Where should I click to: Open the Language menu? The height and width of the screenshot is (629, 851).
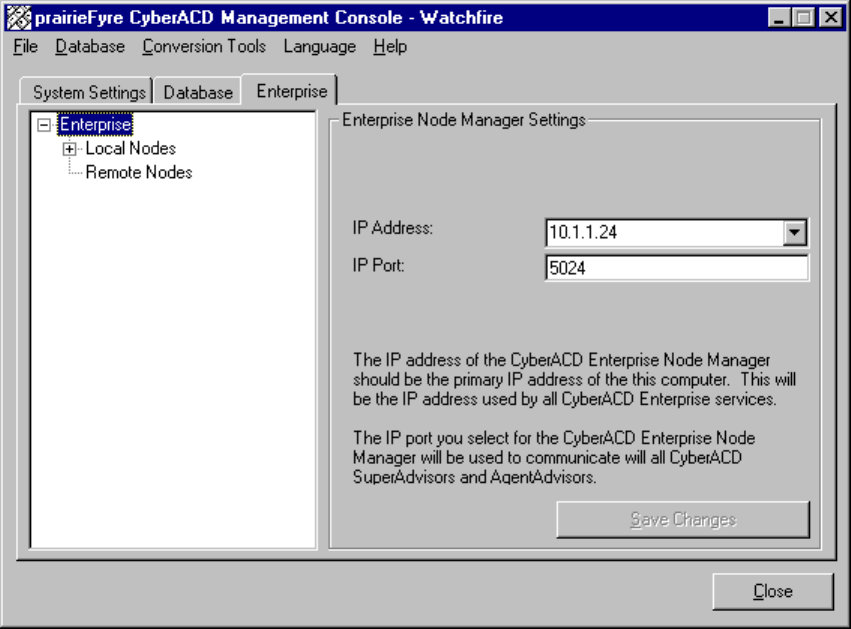tap(319, 46)
